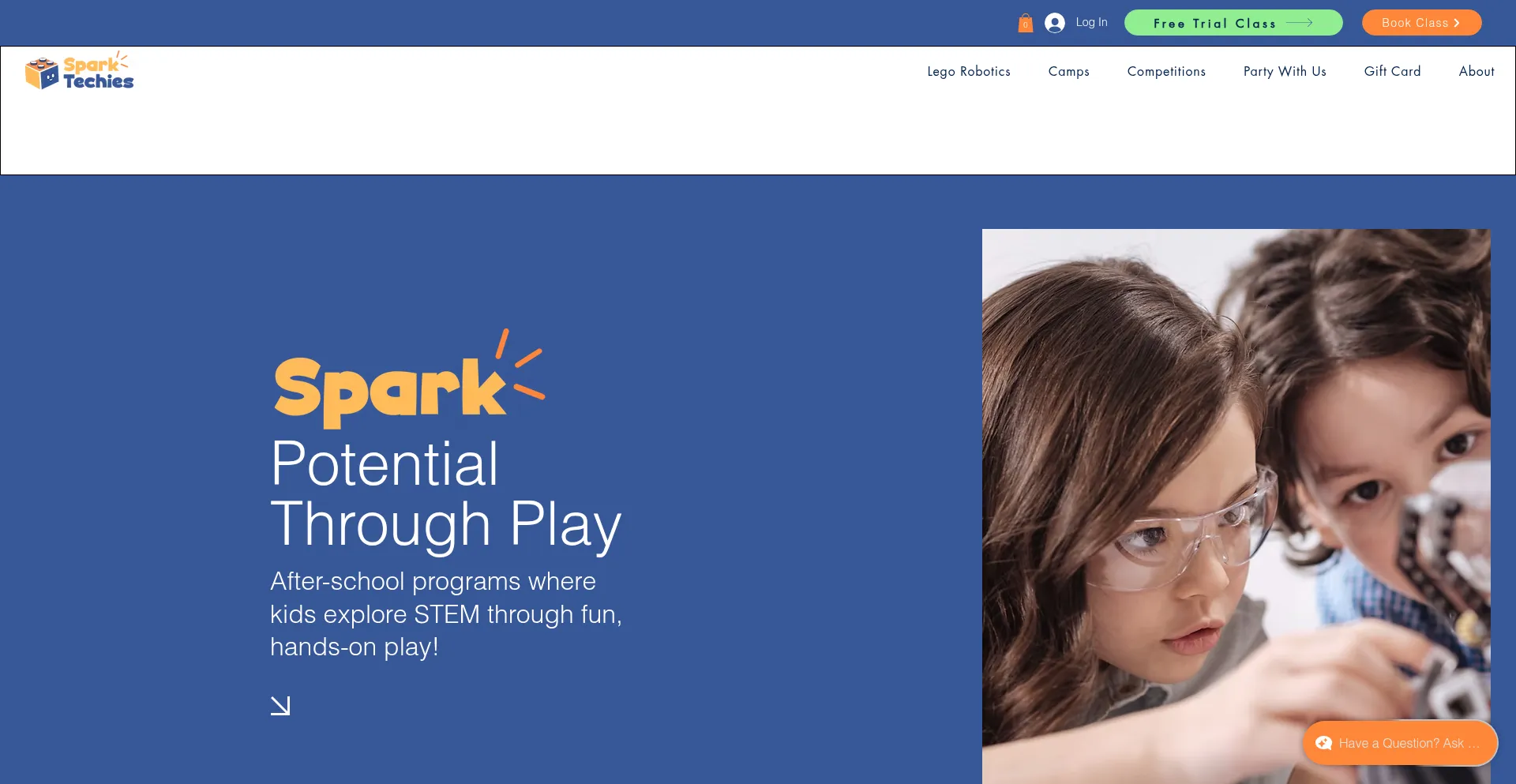Image resolution: width=1516 pixels, height=784 pixels.
Task: Expand the About navigation menu
Action: click(1477, 71)
